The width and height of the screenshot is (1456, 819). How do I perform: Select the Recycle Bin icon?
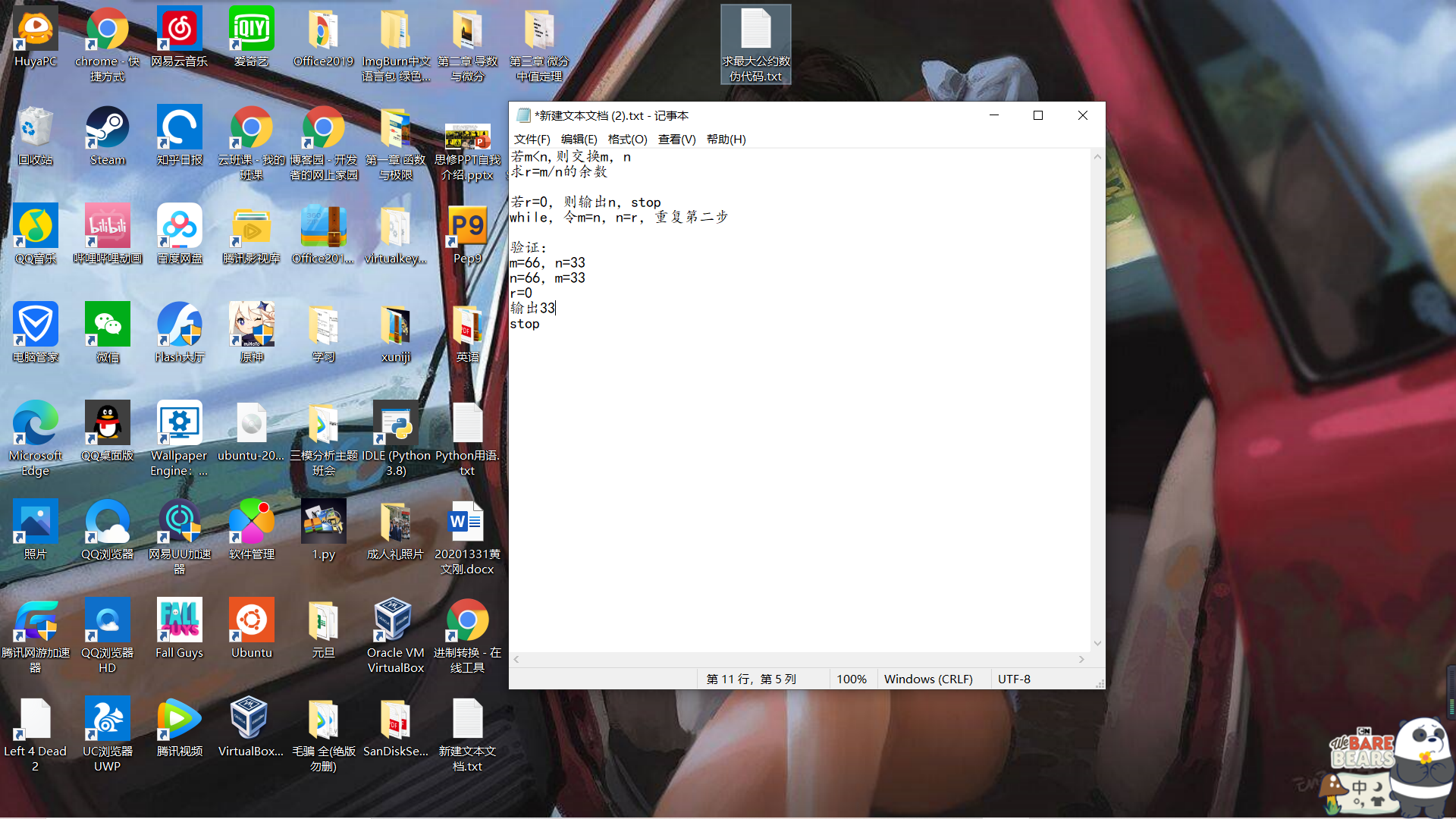coord(35,129)
